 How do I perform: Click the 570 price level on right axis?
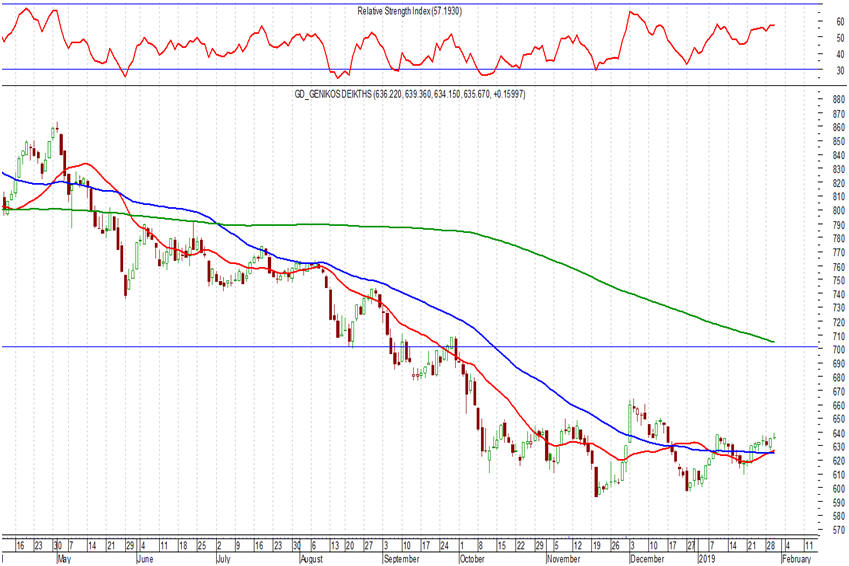click(x=839, y=530)
